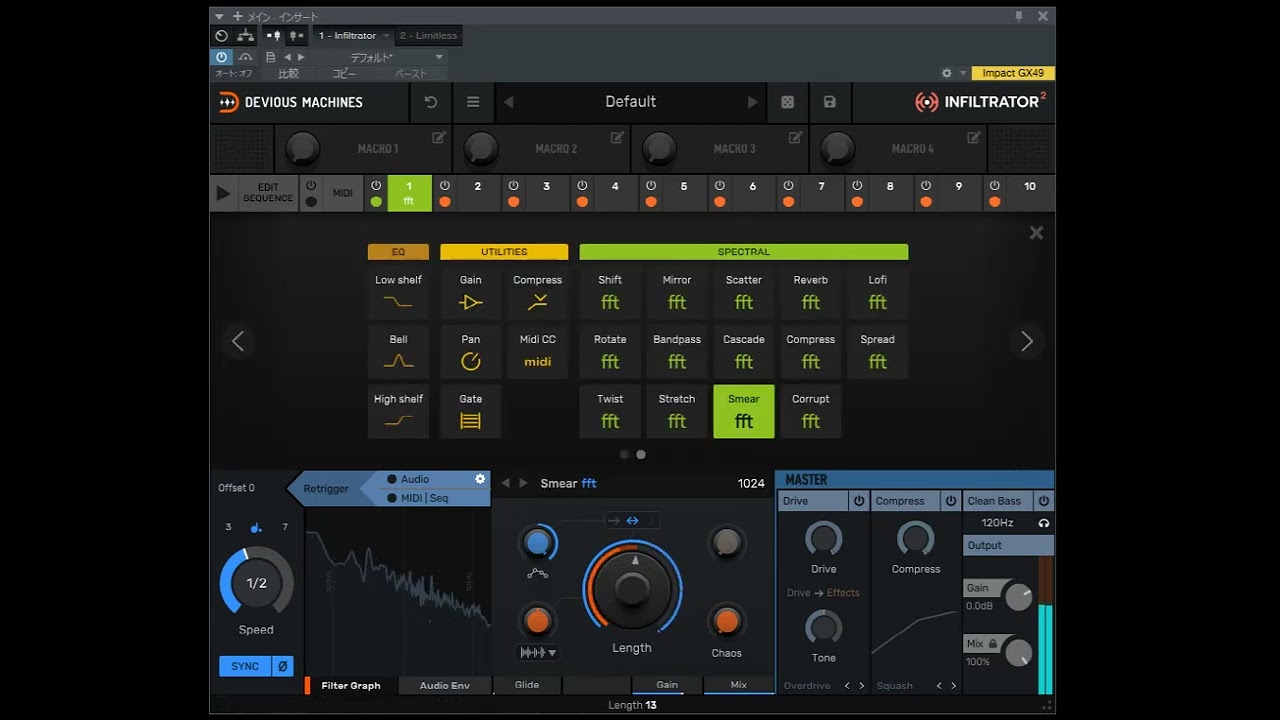The width and height of the screenshot is (1280, 720).
Task: Toggle the Drive power button
Action: [x=858, y=501]
